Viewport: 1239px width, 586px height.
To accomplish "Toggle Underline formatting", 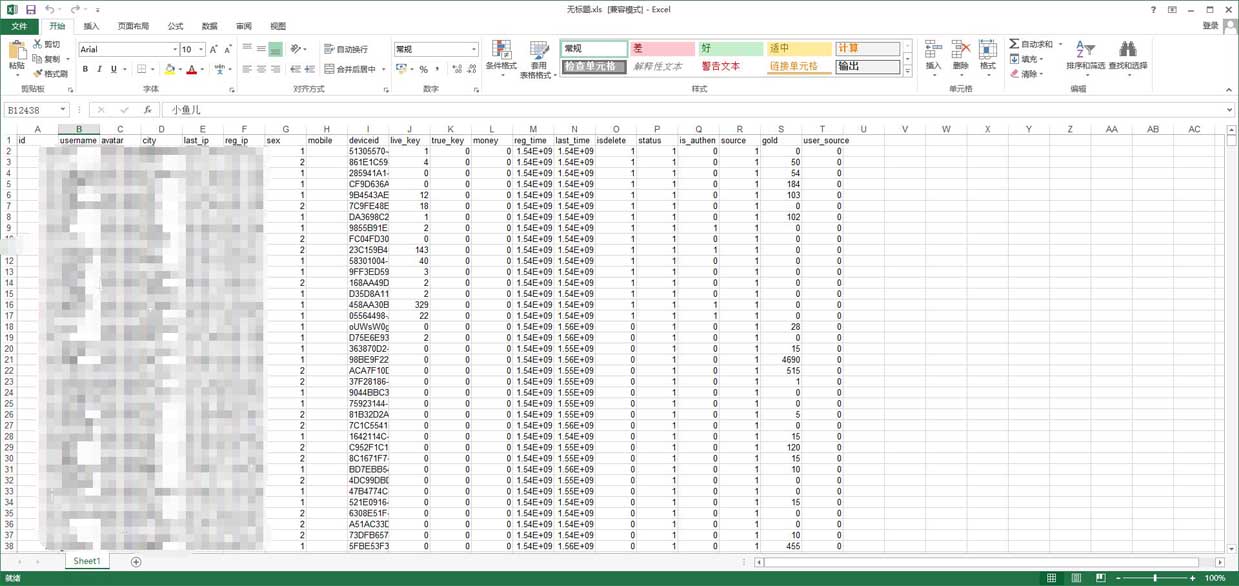I will tap(113, 69).
